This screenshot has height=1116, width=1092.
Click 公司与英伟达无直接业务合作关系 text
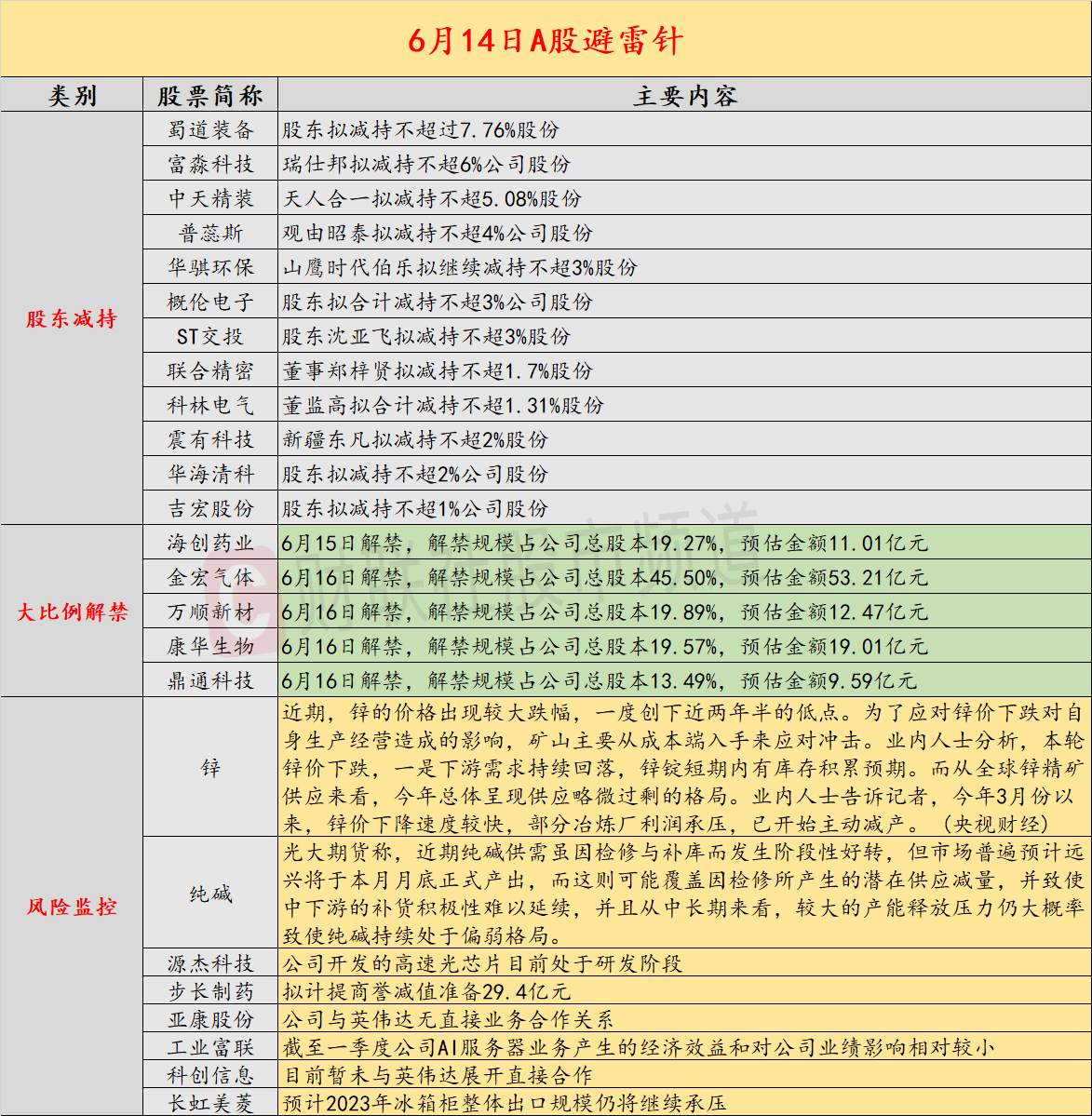[449, 1019]
